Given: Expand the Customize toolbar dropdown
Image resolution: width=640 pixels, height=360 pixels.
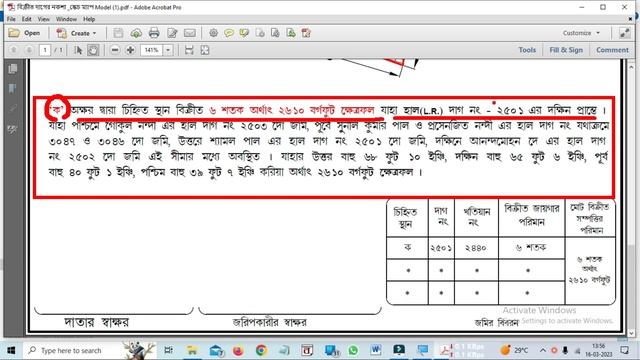Looking at the screenshot, I should [581, 33].
